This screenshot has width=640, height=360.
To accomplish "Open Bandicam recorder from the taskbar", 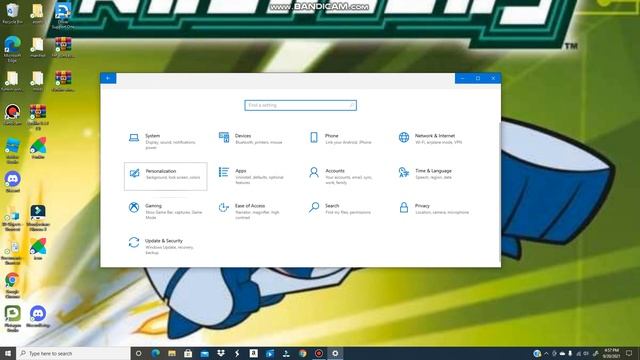I will click(319, 353).
